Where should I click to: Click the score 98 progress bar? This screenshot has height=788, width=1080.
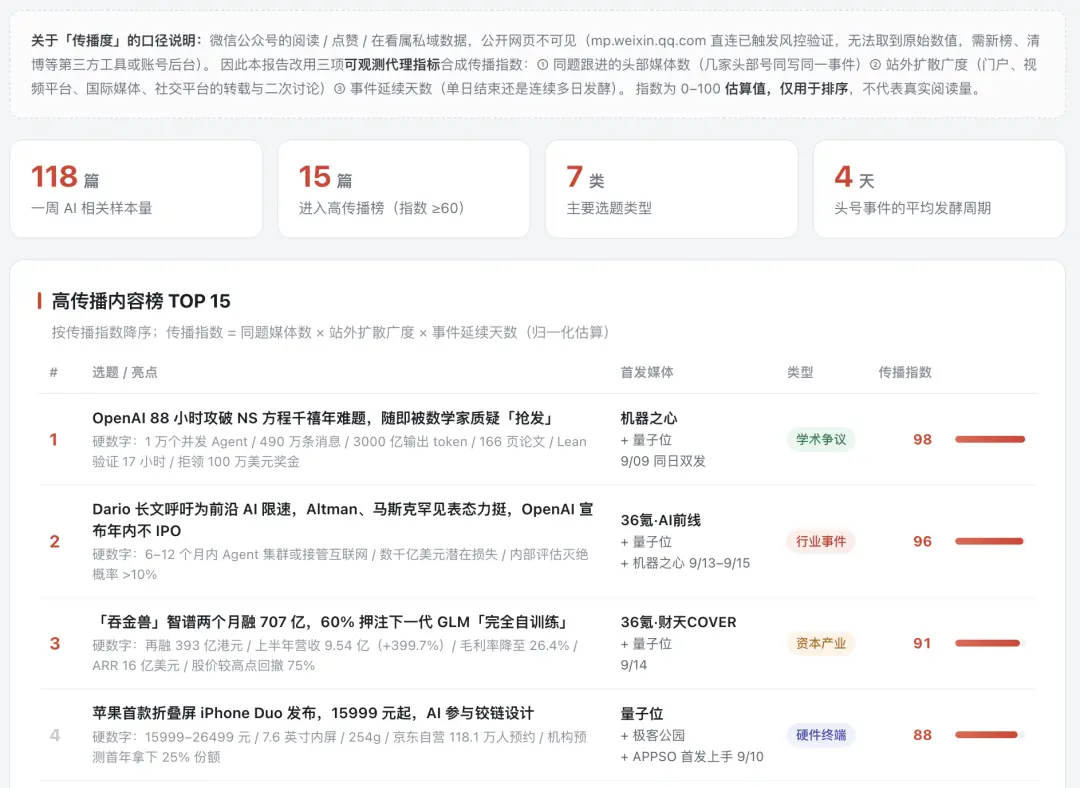990,439
